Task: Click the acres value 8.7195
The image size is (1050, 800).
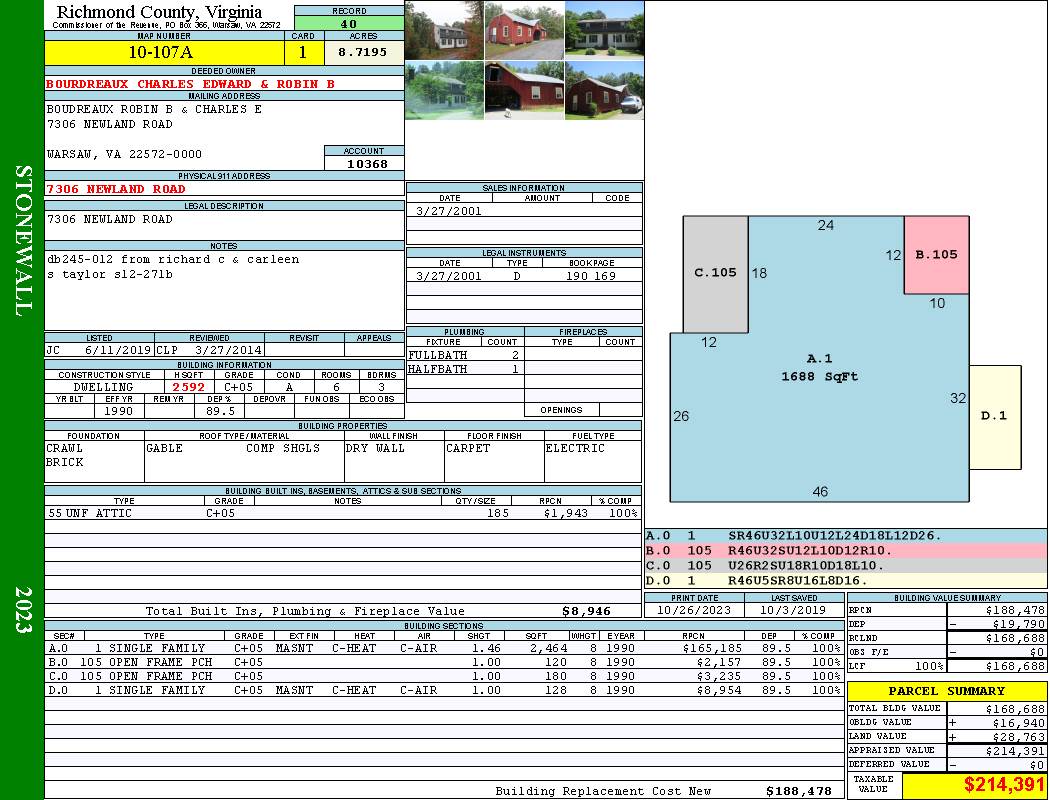Action: tap(364, 52)
